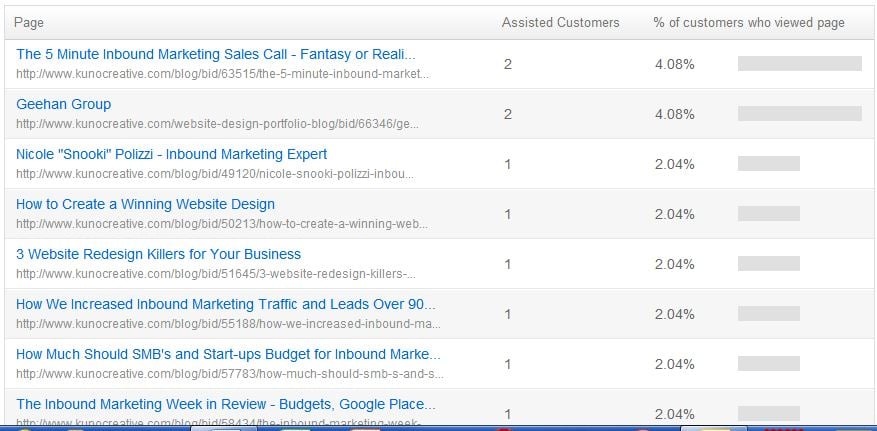Click Nicole "Snooki" Polizzi article link
877x431 pixels.
[171, 154]
